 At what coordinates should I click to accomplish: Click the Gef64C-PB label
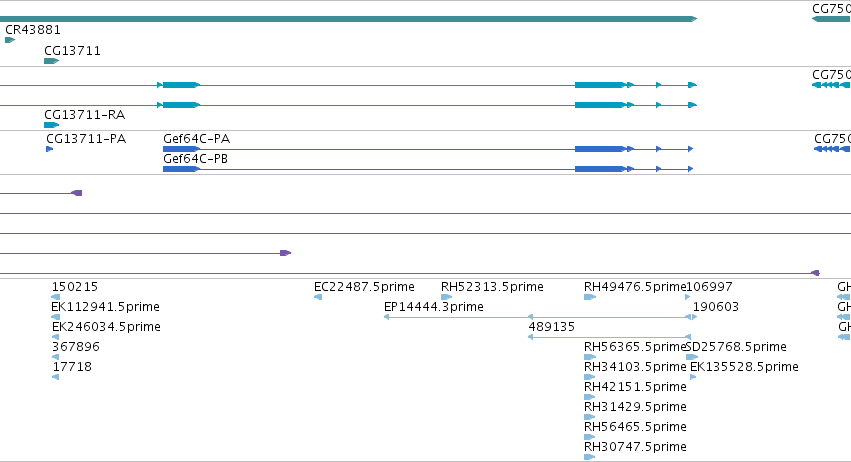click(x=195, y=159)
